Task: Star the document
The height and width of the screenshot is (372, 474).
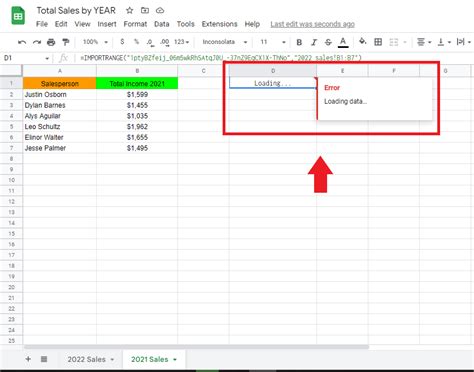Action: coord(130,10)
